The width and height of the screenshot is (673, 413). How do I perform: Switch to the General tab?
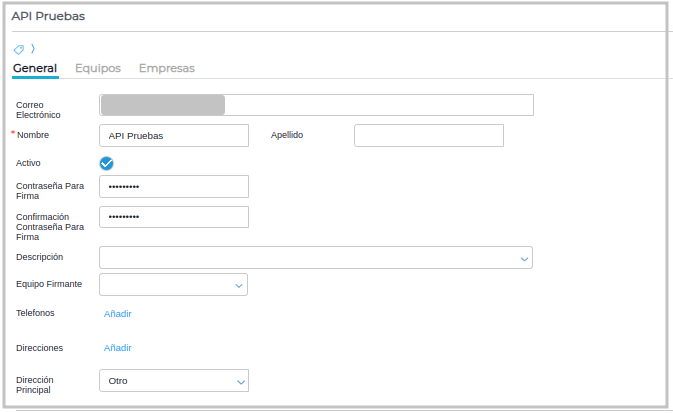tap(34, 68)
